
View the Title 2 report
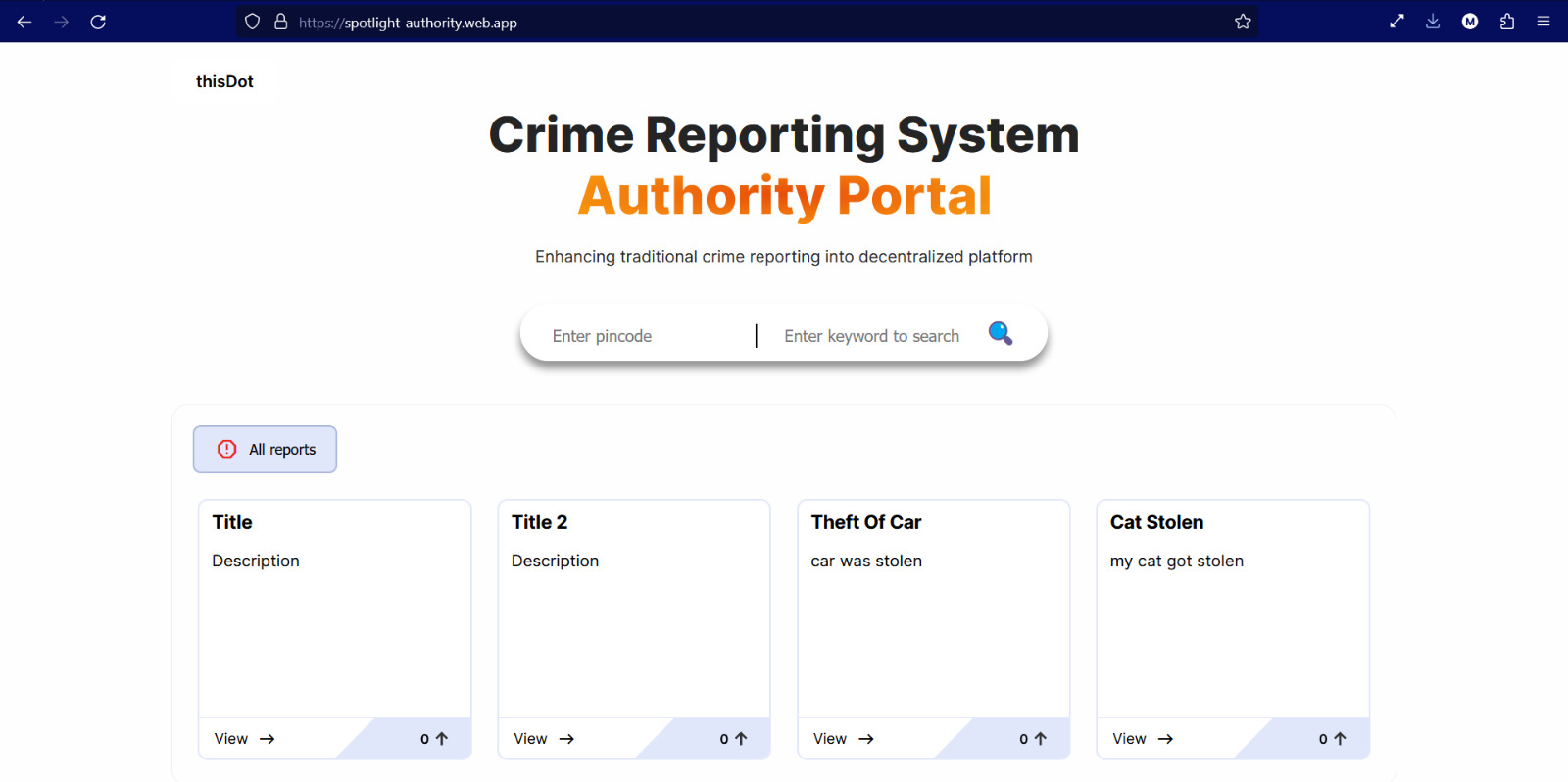tap(544, 739)
